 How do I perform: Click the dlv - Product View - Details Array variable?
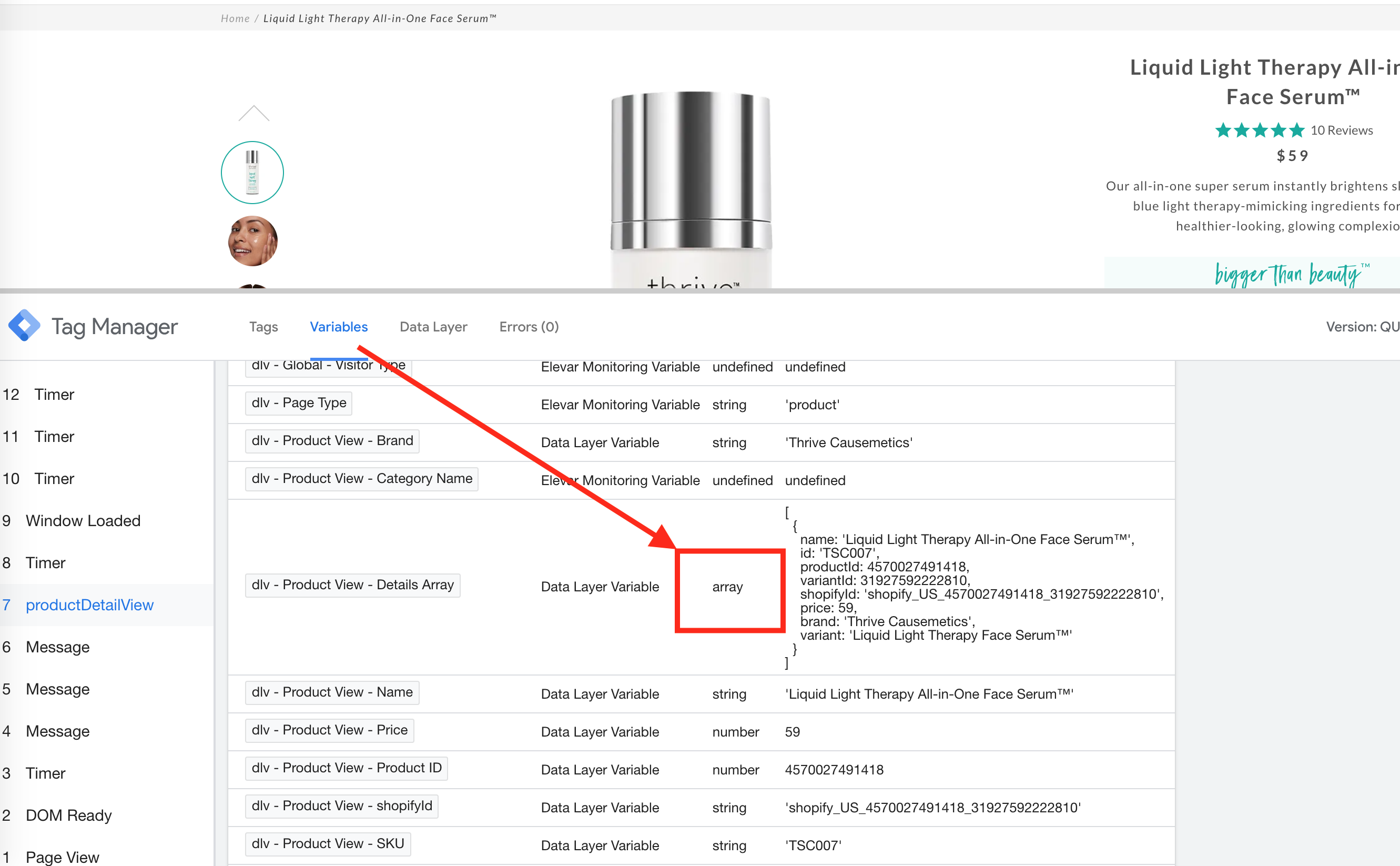pos(352,585)
